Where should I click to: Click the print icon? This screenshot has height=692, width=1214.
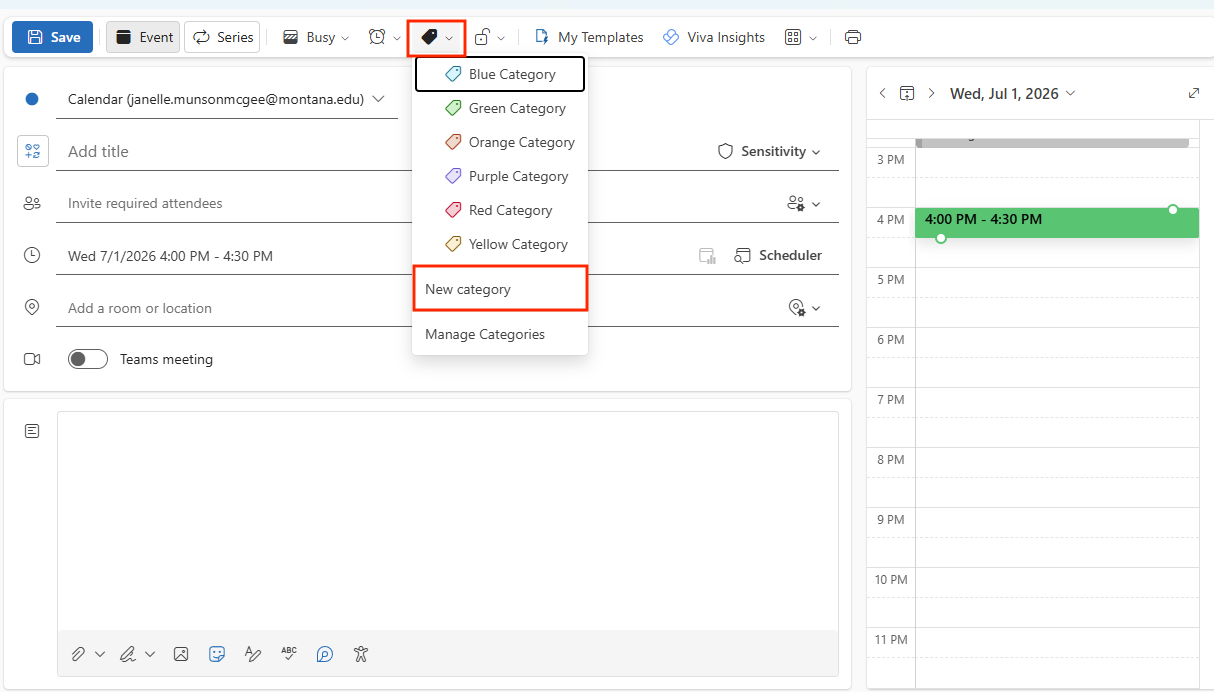tap(852, 37)
